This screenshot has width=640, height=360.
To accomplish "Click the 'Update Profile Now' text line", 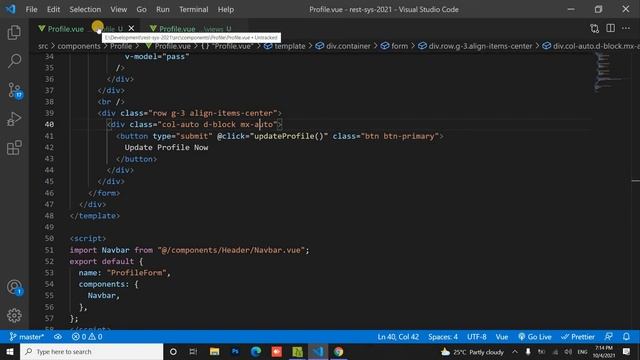I will [167, 147].
